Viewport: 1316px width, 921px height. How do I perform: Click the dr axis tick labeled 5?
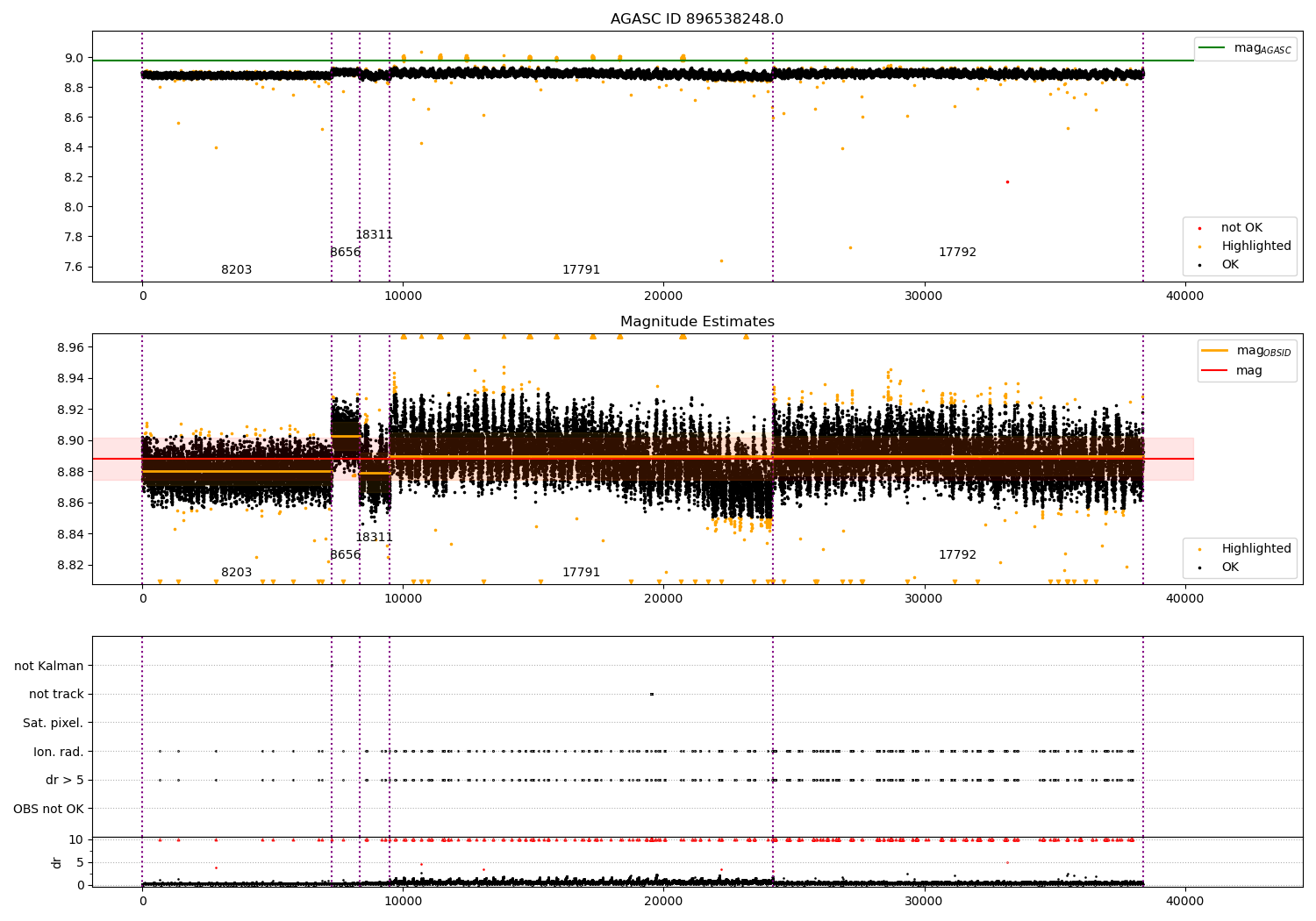[81, 862]
